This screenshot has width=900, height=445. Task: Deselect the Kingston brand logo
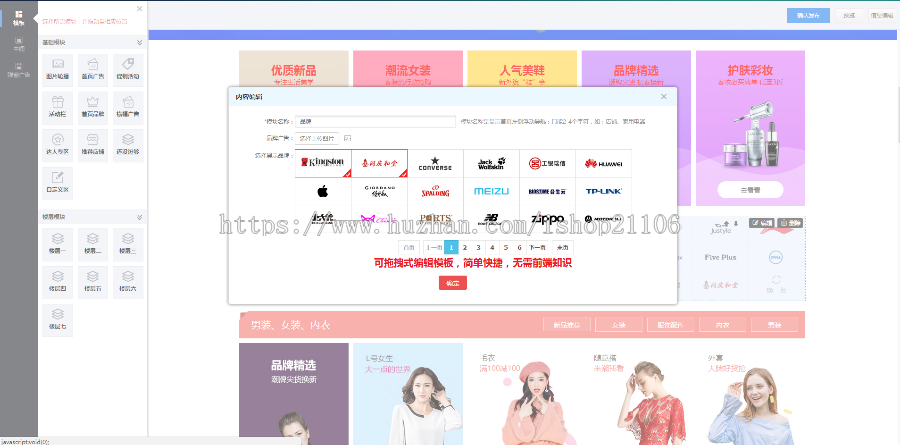[323, 163]
